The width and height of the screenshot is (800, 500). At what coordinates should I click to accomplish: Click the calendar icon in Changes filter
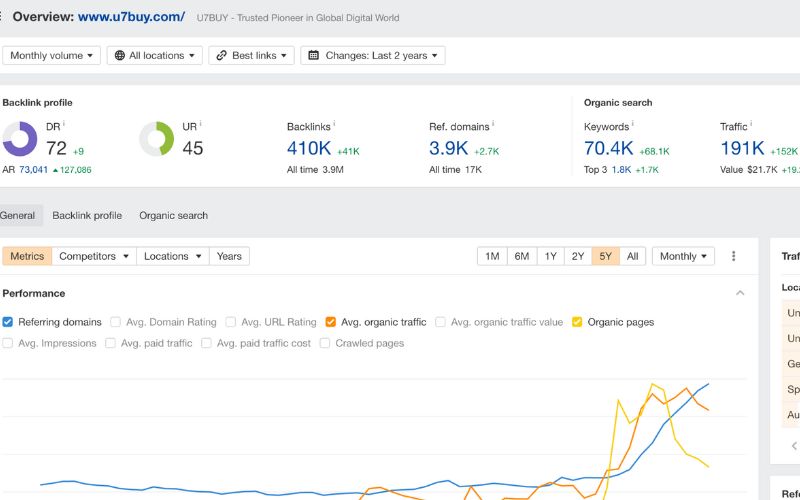(x=314, y=55)
